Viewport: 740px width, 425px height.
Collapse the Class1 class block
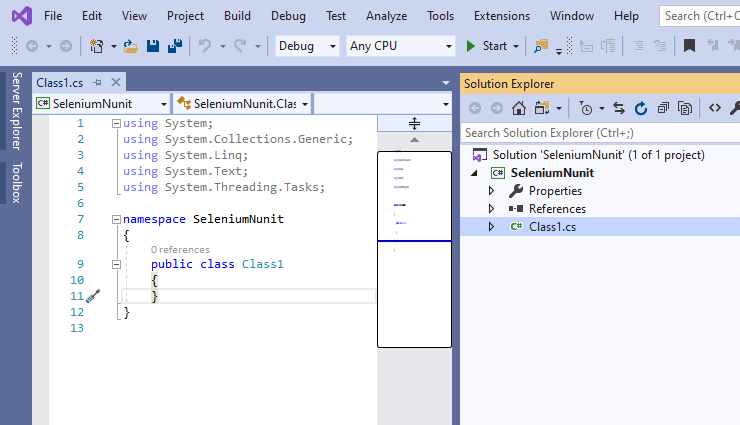tap(116, 264)
